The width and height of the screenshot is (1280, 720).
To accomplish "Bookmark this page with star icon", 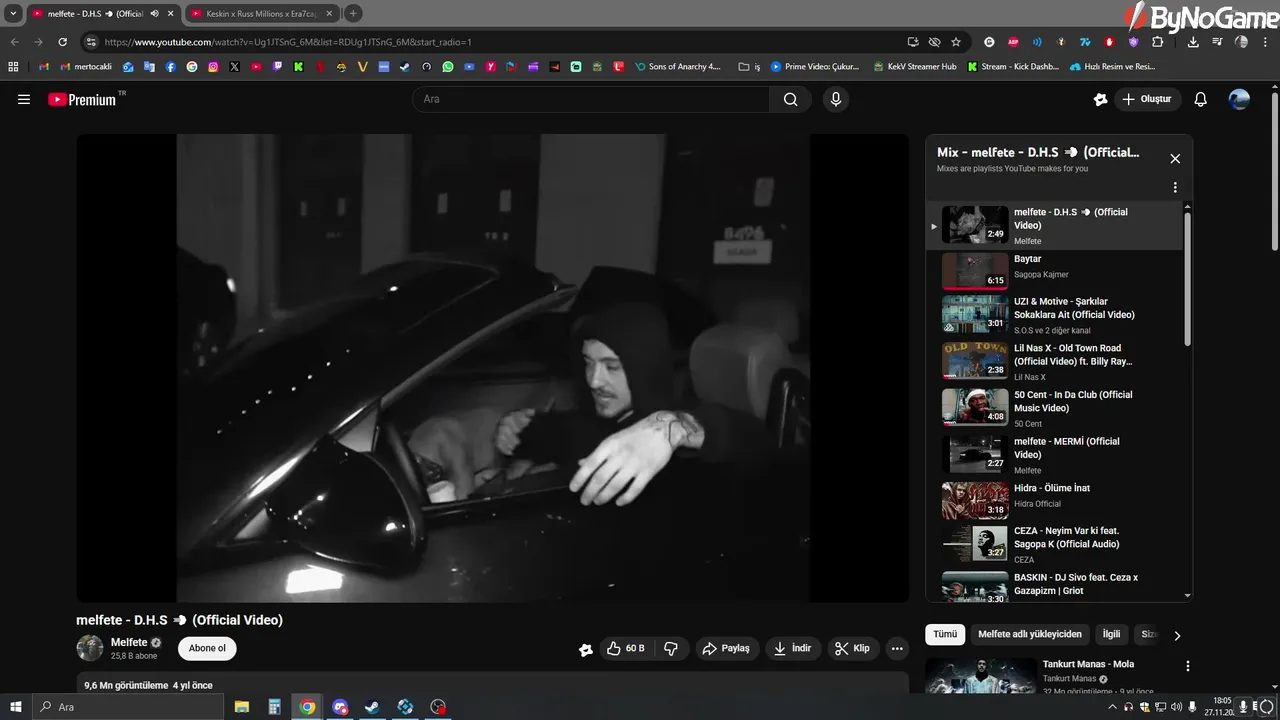I will [956, 42].
